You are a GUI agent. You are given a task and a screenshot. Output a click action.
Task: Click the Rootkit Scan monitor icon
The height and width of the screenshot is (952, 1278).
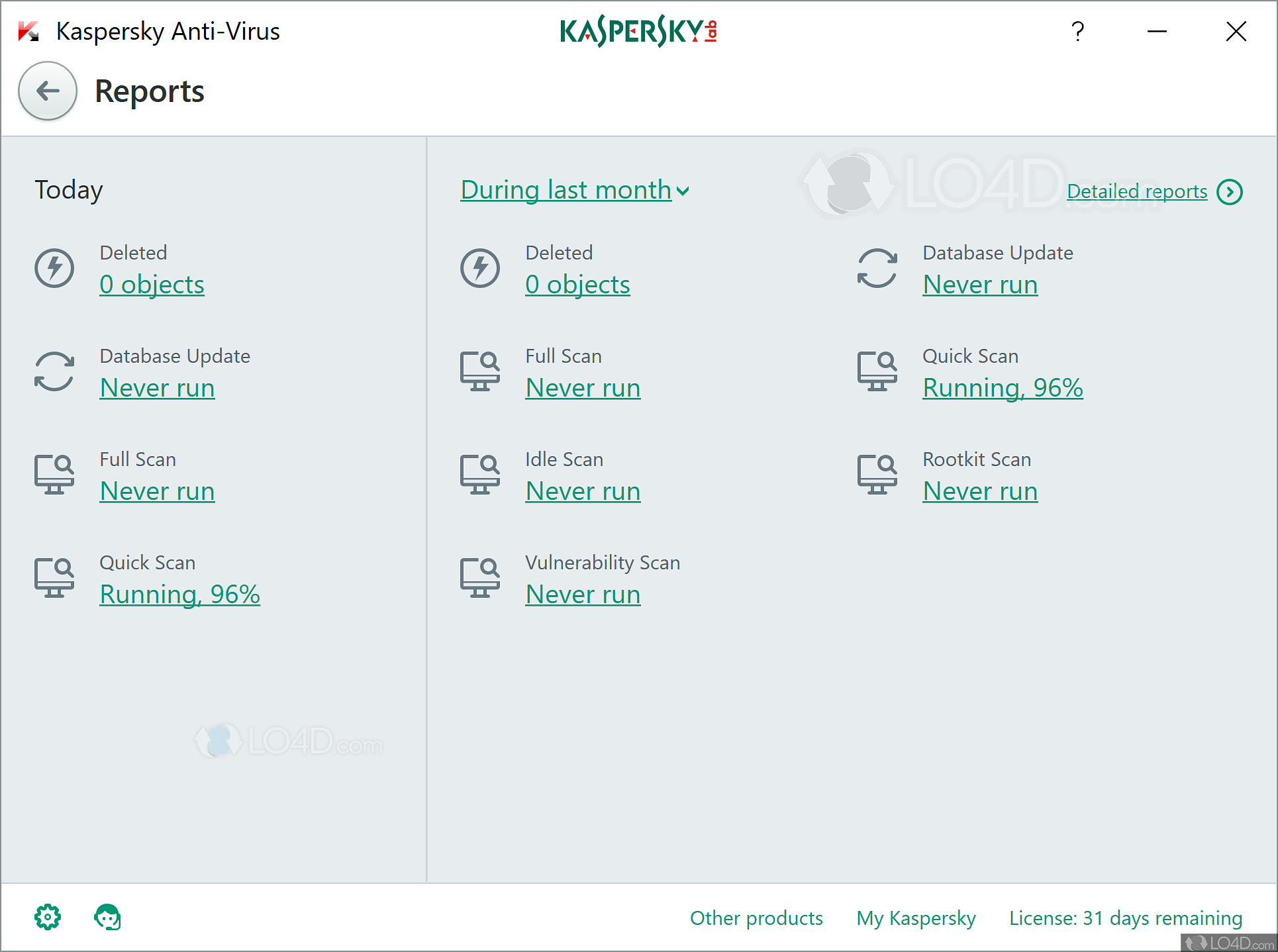pyautogui.click(x=877, y=474)
